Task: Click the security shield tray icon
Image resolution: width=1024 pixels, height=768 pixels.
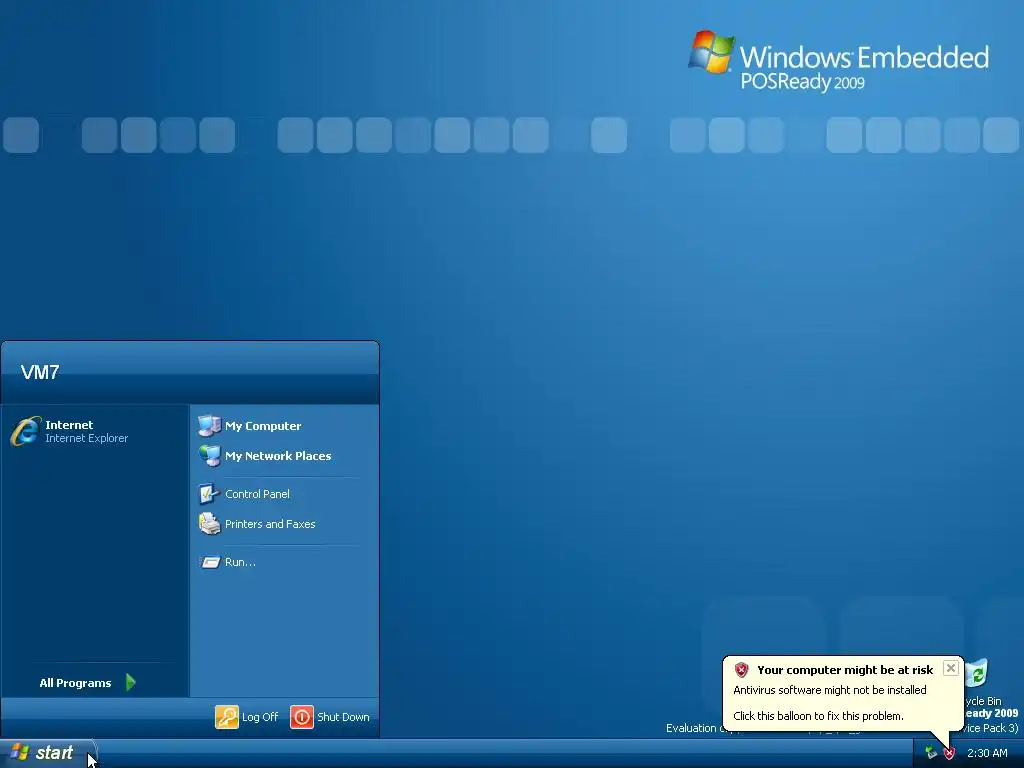Action: [949, 753]
